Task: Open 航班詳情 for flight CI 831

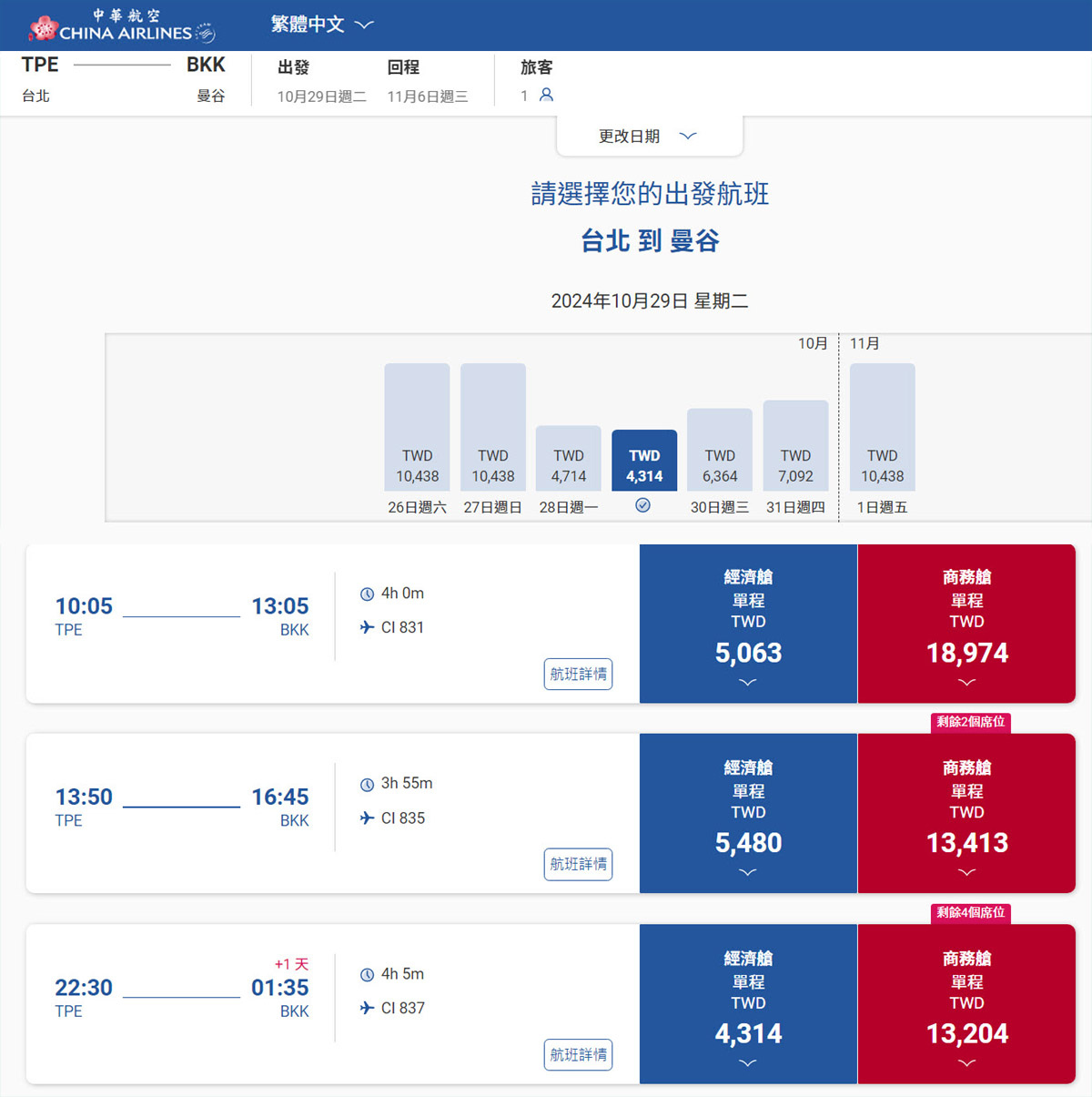Action: pyautogui.click(x=578, y=674)
